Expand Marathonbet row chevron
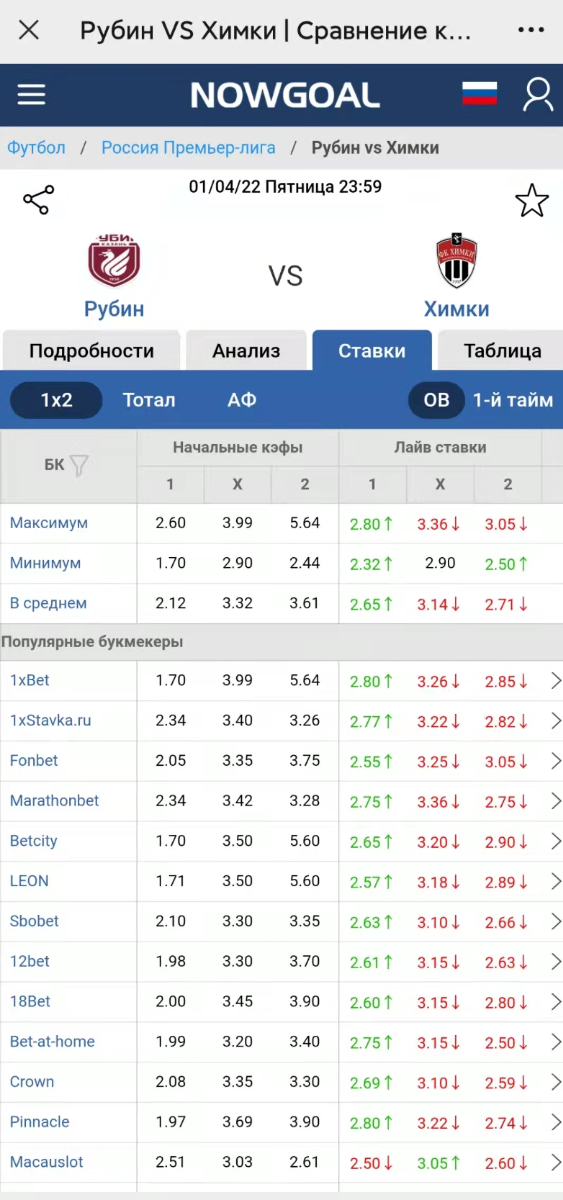 (x=556, y=802)
